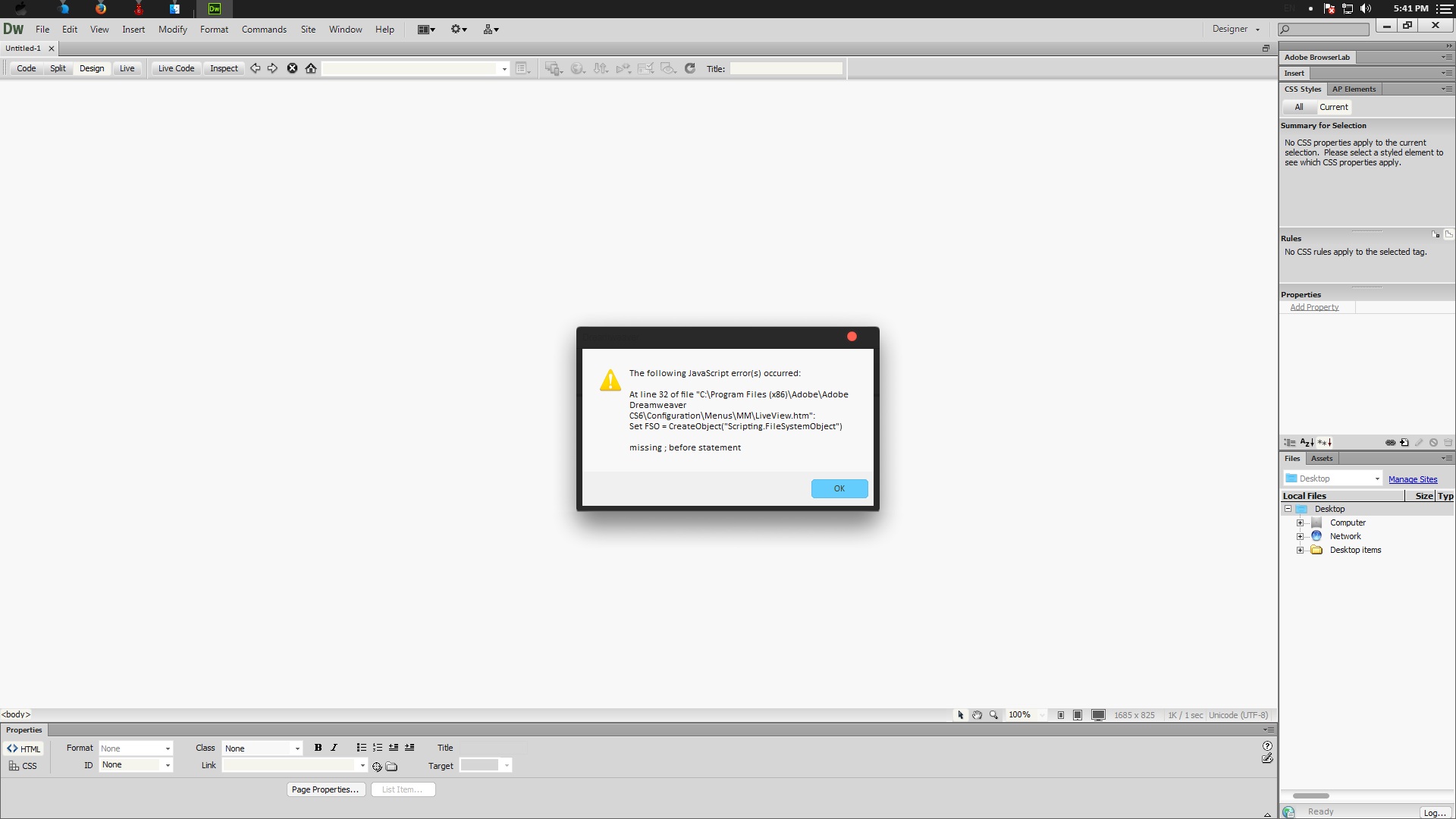1456x819 pixels.
Task: Click OK in the JavaScript error dialog
Action: (x=839, y=488)
